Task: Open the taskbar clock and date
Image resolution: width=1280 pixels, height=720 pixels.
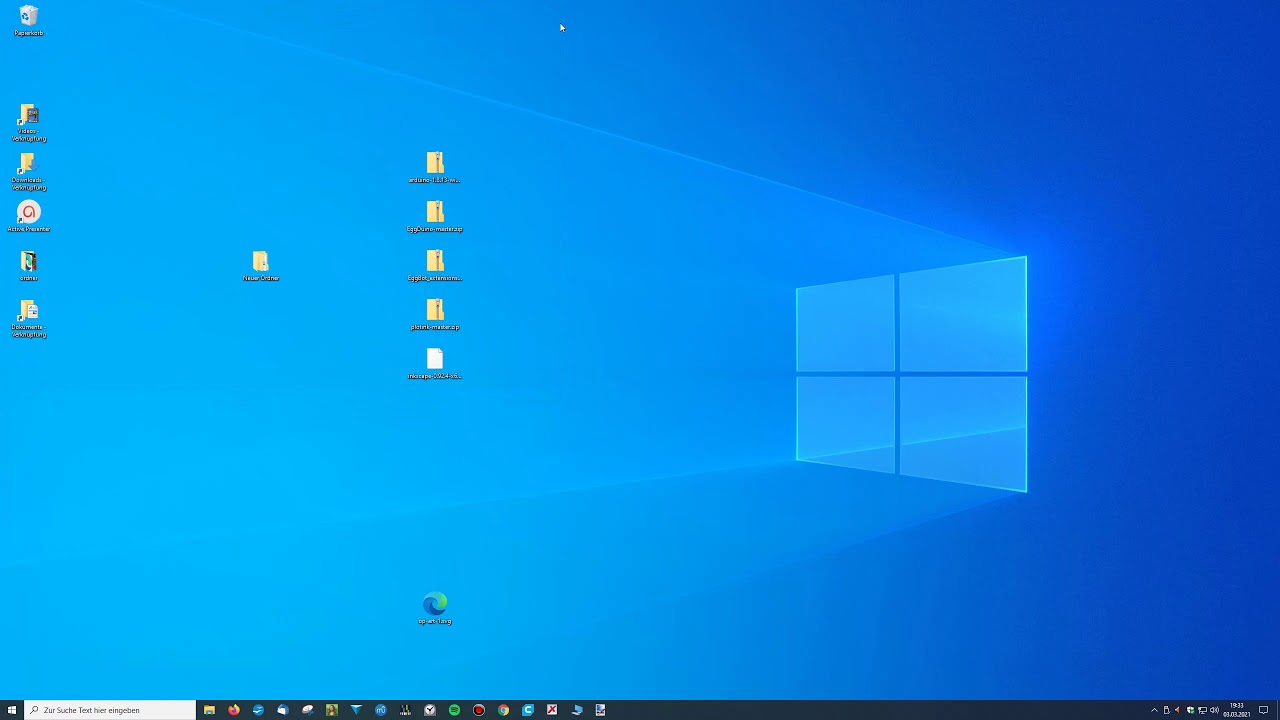Action: (x=1237, y=710)
